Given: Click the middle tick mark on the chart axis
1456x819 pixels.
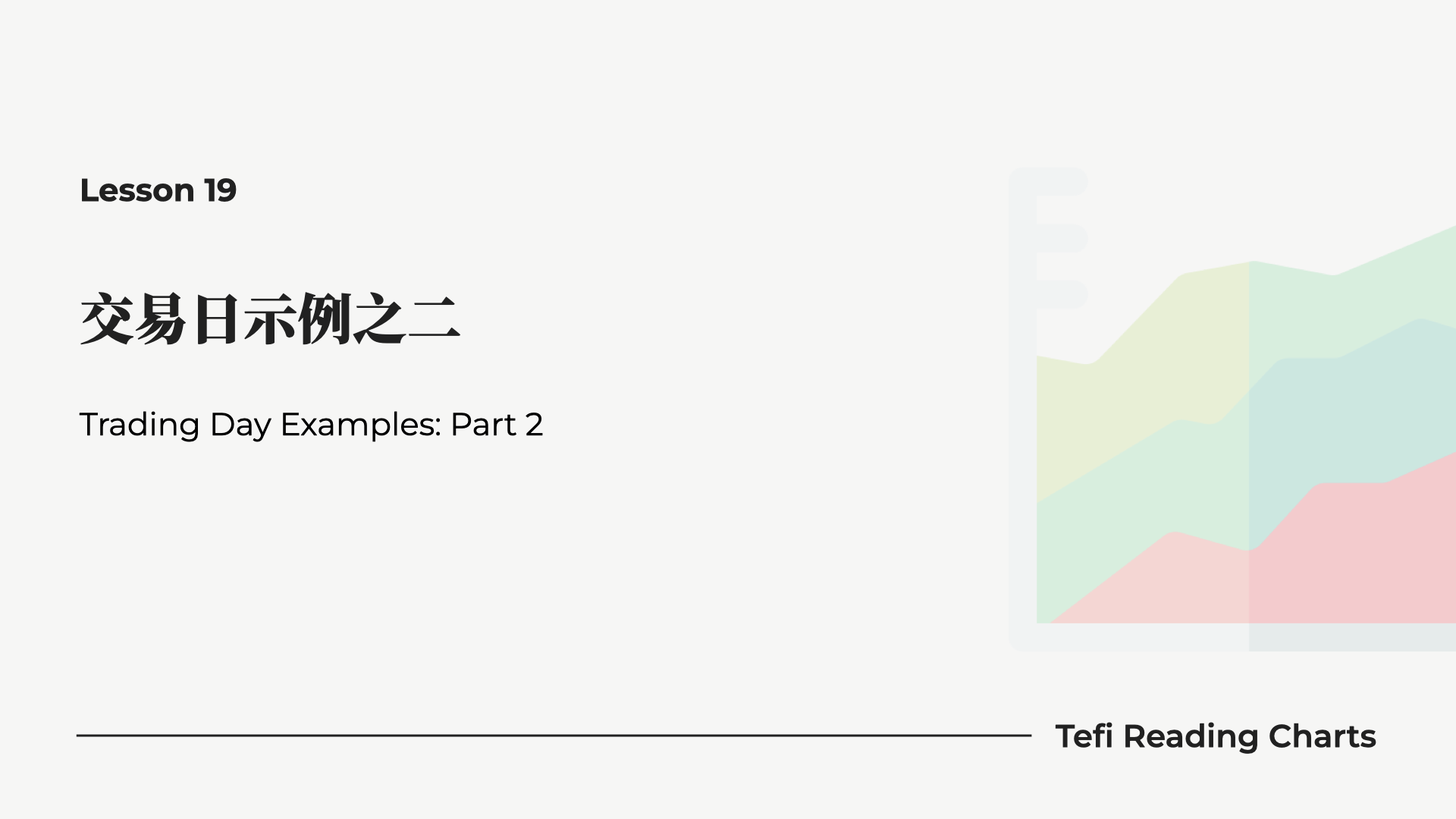Looking at the screenshot, I should [1060, 238].
